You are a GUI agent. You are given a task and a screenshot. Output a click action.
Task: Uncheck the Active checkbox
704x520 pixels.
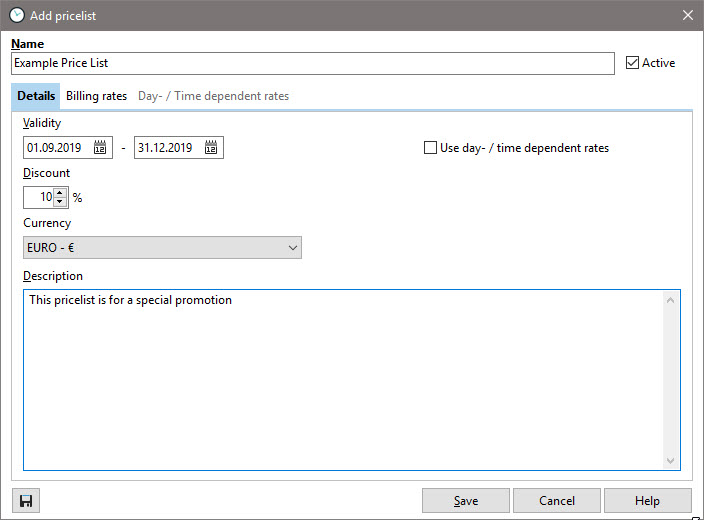click(632, 63)
